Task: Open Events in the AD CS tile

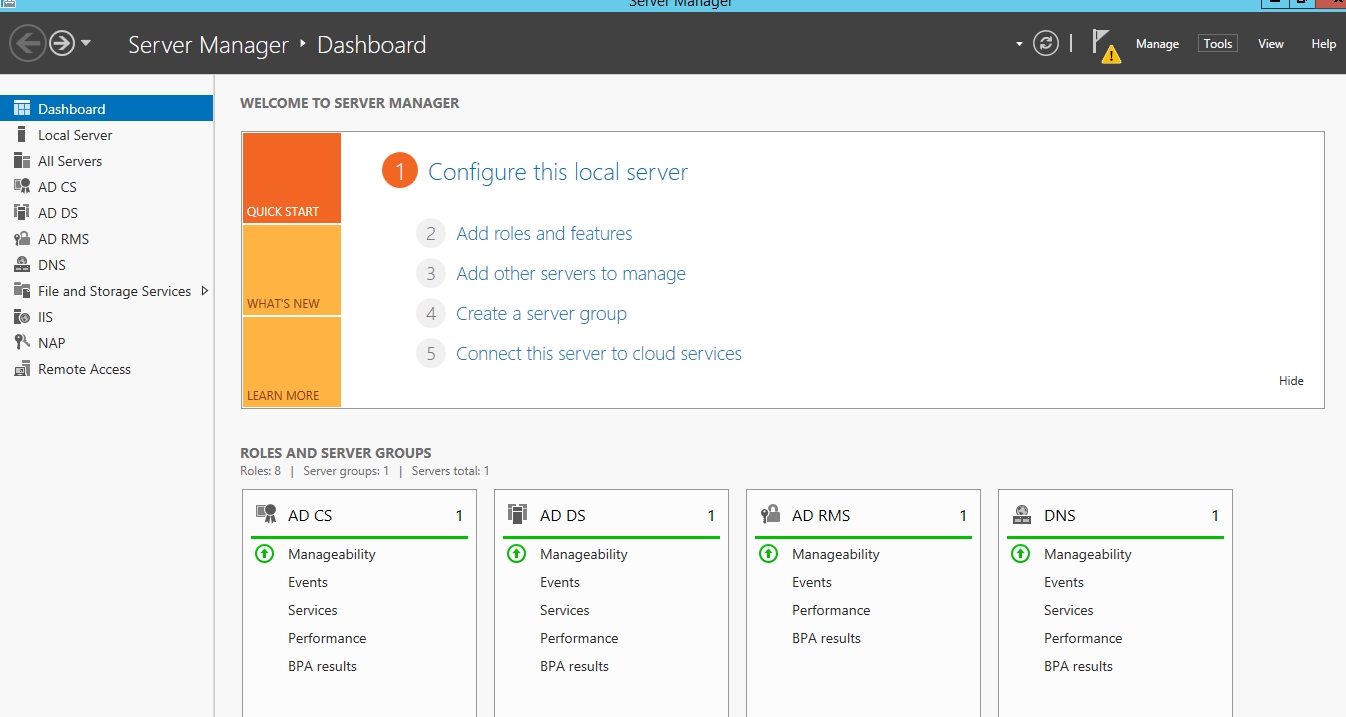Action: coord(308,582)
